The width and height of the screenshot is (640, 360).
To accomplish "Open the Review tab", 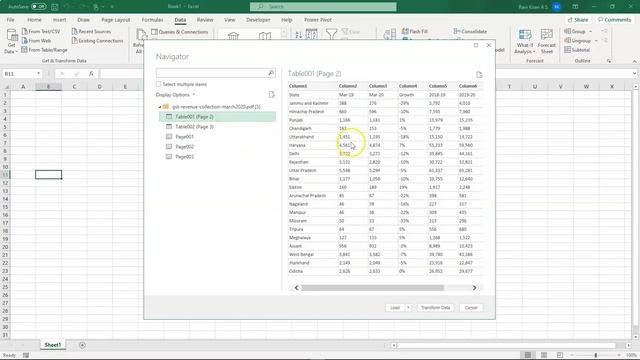I will pyautogui.click(x=205, y=20).
